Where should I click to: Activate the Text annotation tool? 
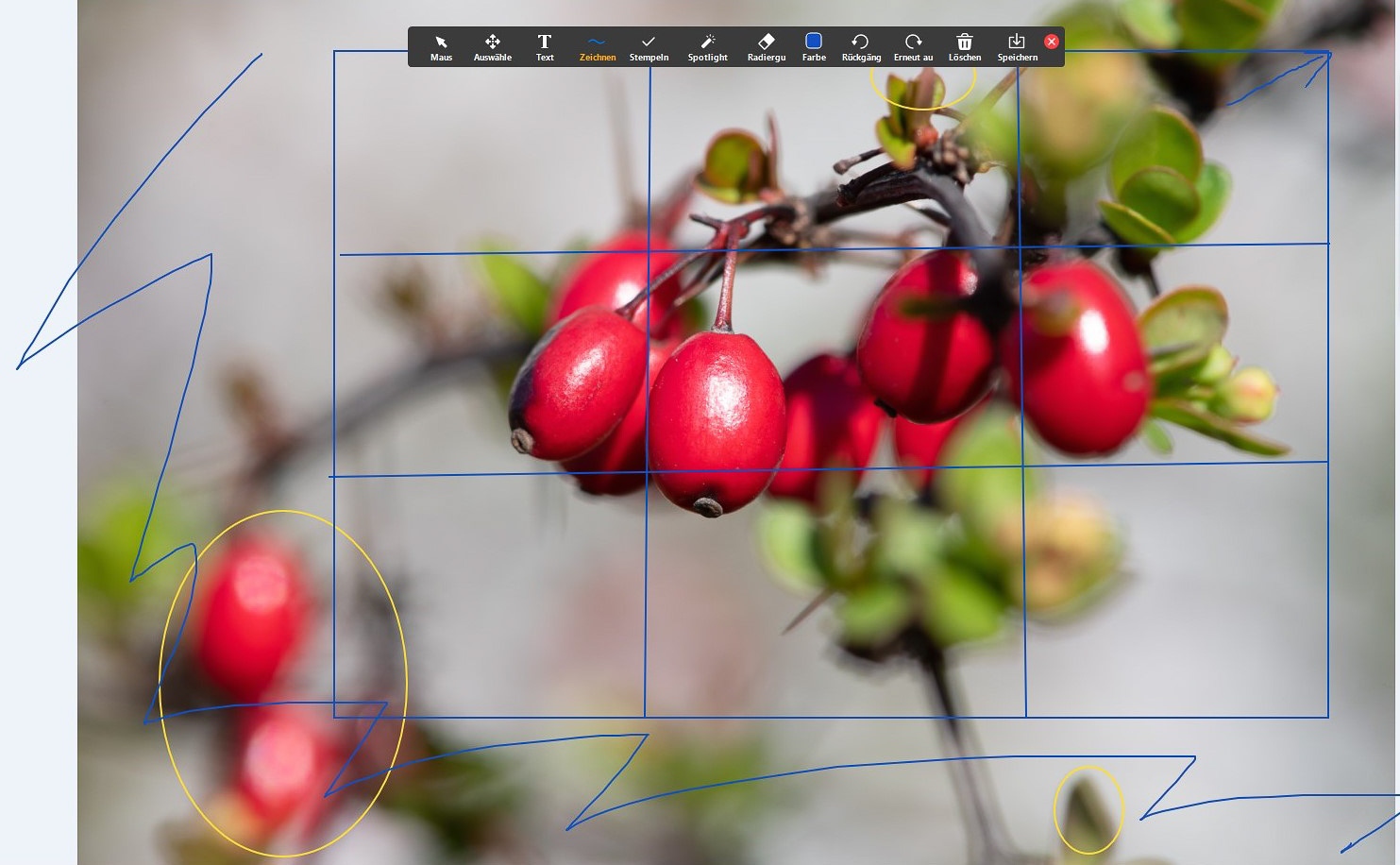click(x=545, y=46)
